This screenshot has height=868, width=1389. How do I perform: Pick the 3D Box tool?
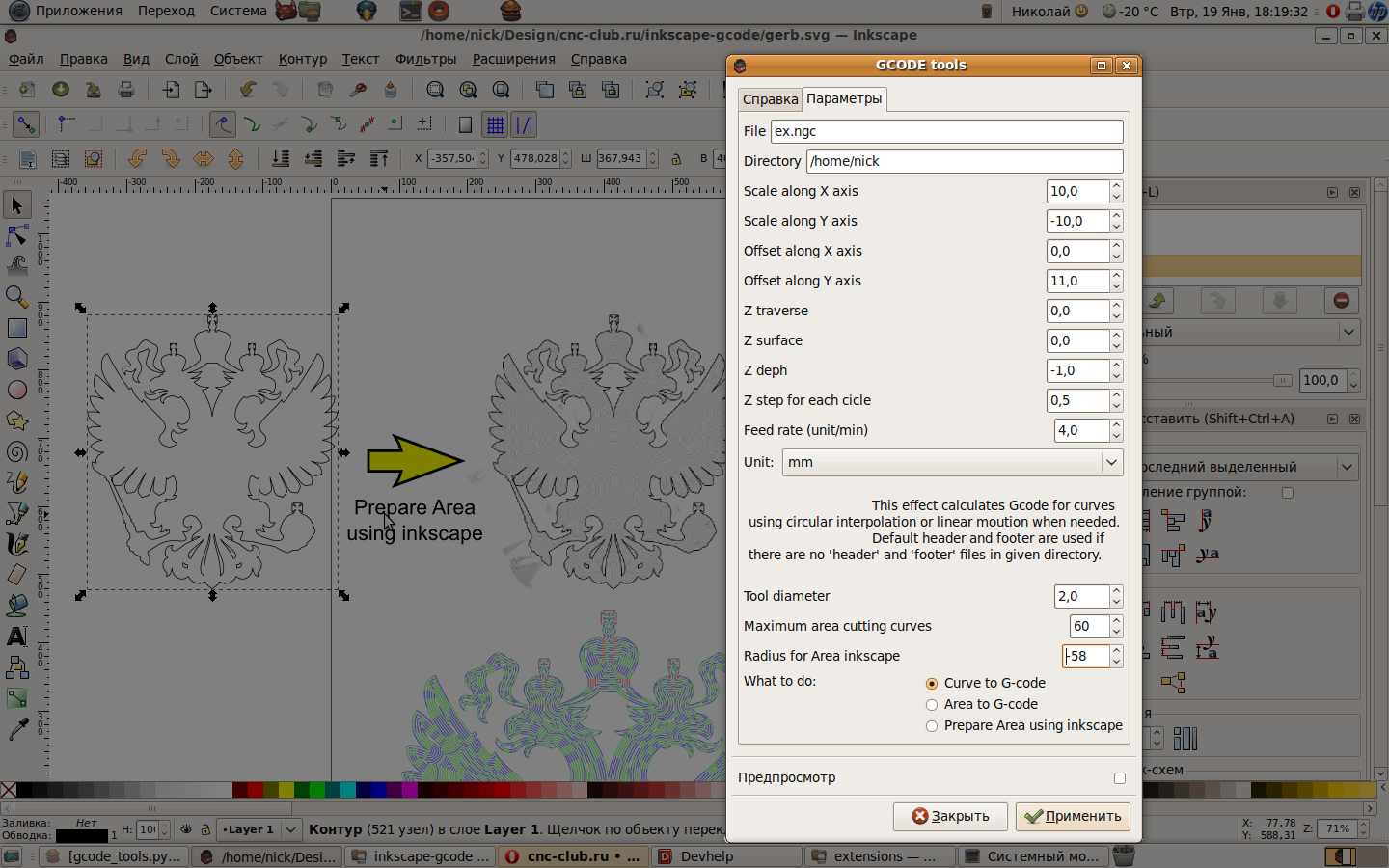coord(17,359)
